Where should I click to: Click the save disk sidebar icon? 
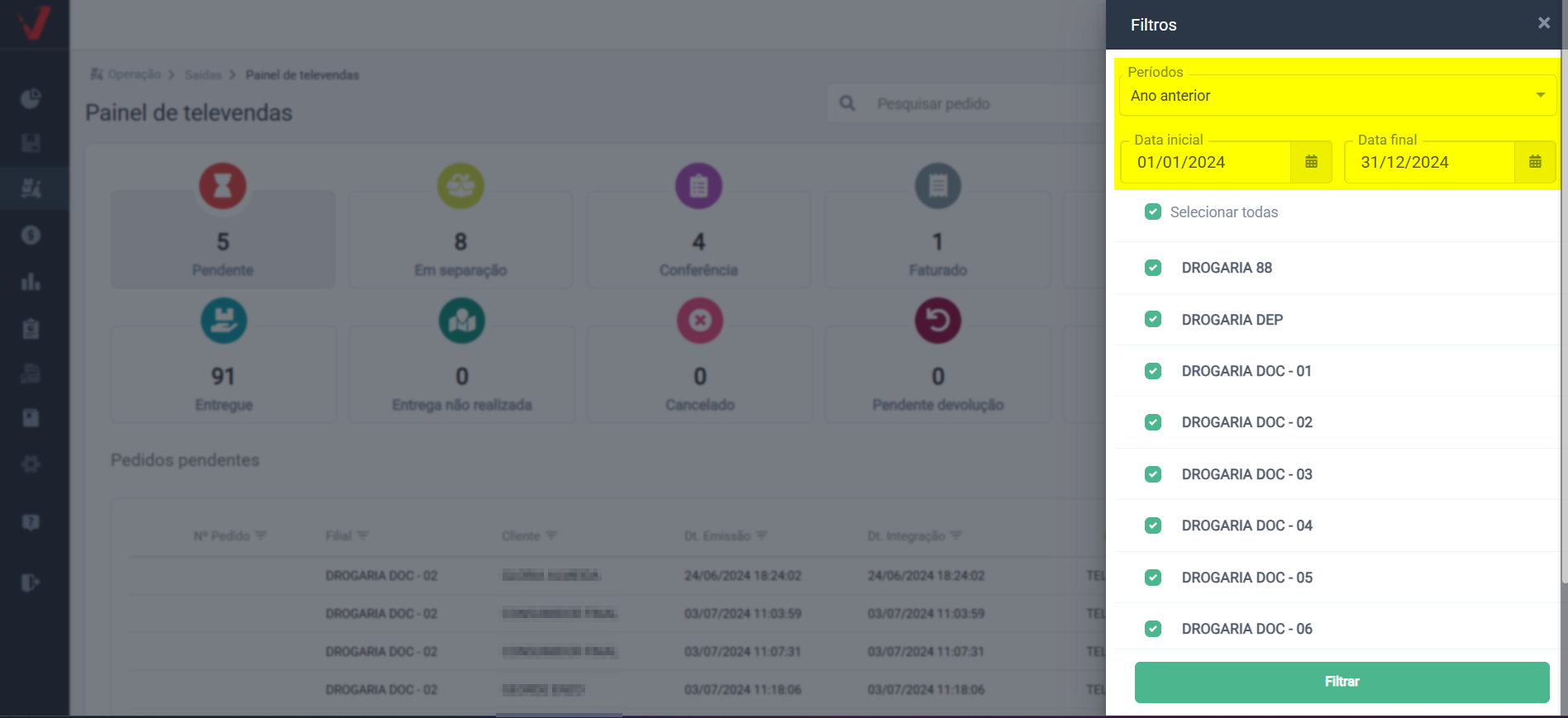31,143
